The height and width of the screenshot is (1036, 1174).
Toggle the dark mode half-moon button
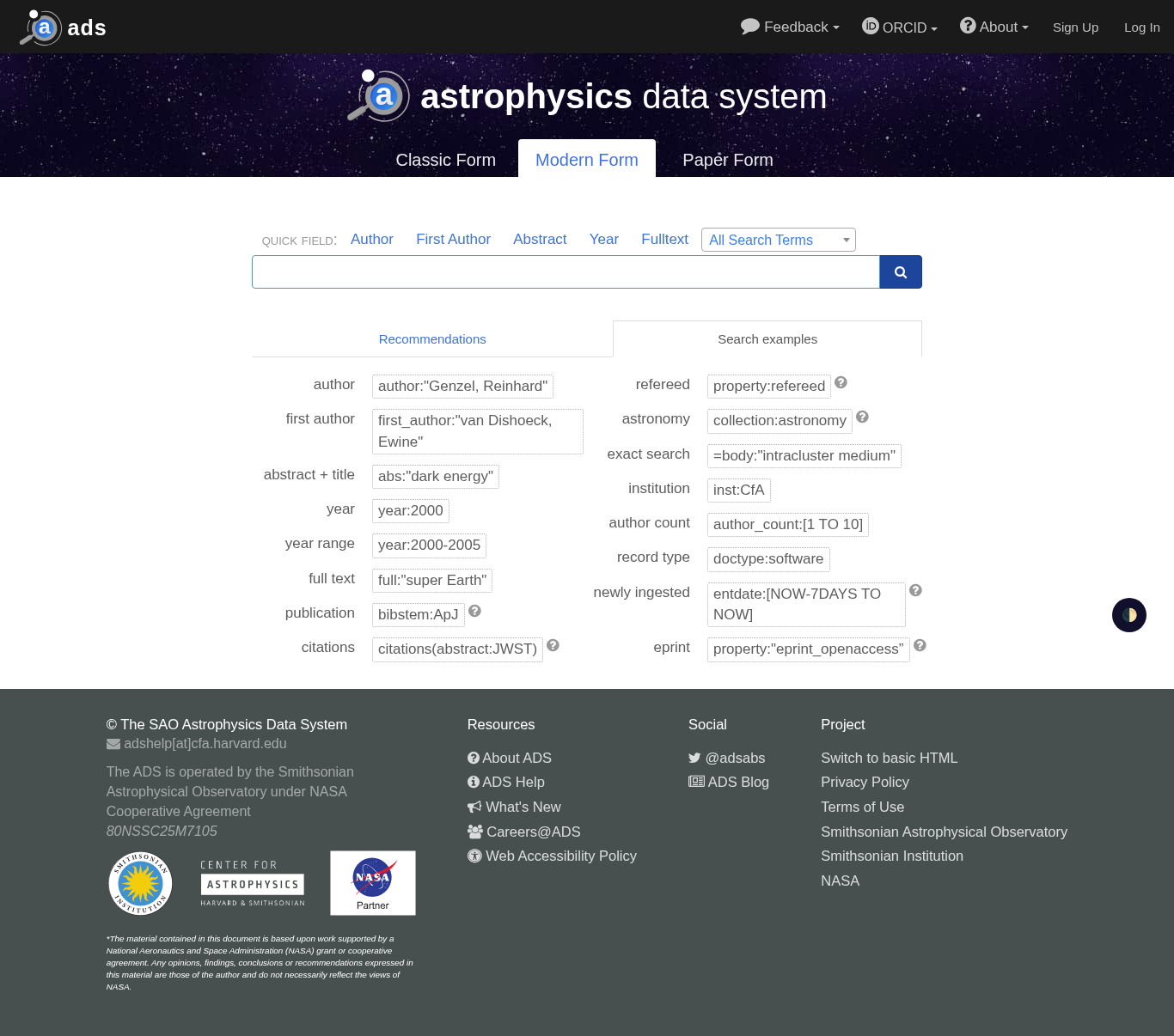tap(1129, 615)
